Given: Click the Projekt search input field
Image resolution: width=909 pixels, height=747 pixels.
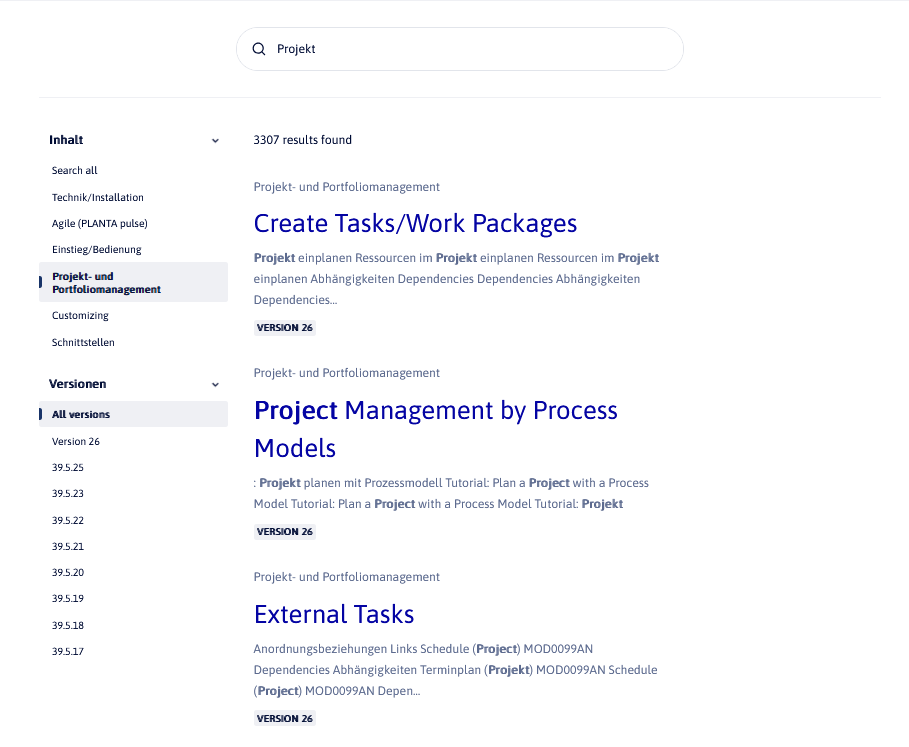Looking at the screenshot, I should [x=470, y=49].
